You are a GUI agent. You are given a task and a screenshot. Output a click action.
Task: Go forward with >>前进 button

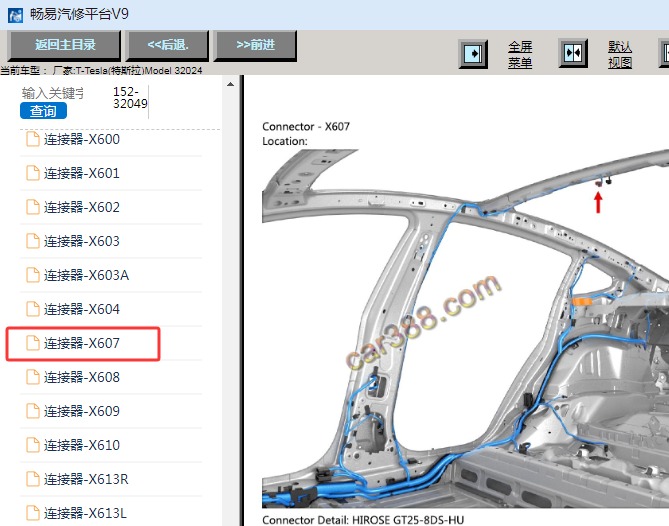tap(255, 45)
